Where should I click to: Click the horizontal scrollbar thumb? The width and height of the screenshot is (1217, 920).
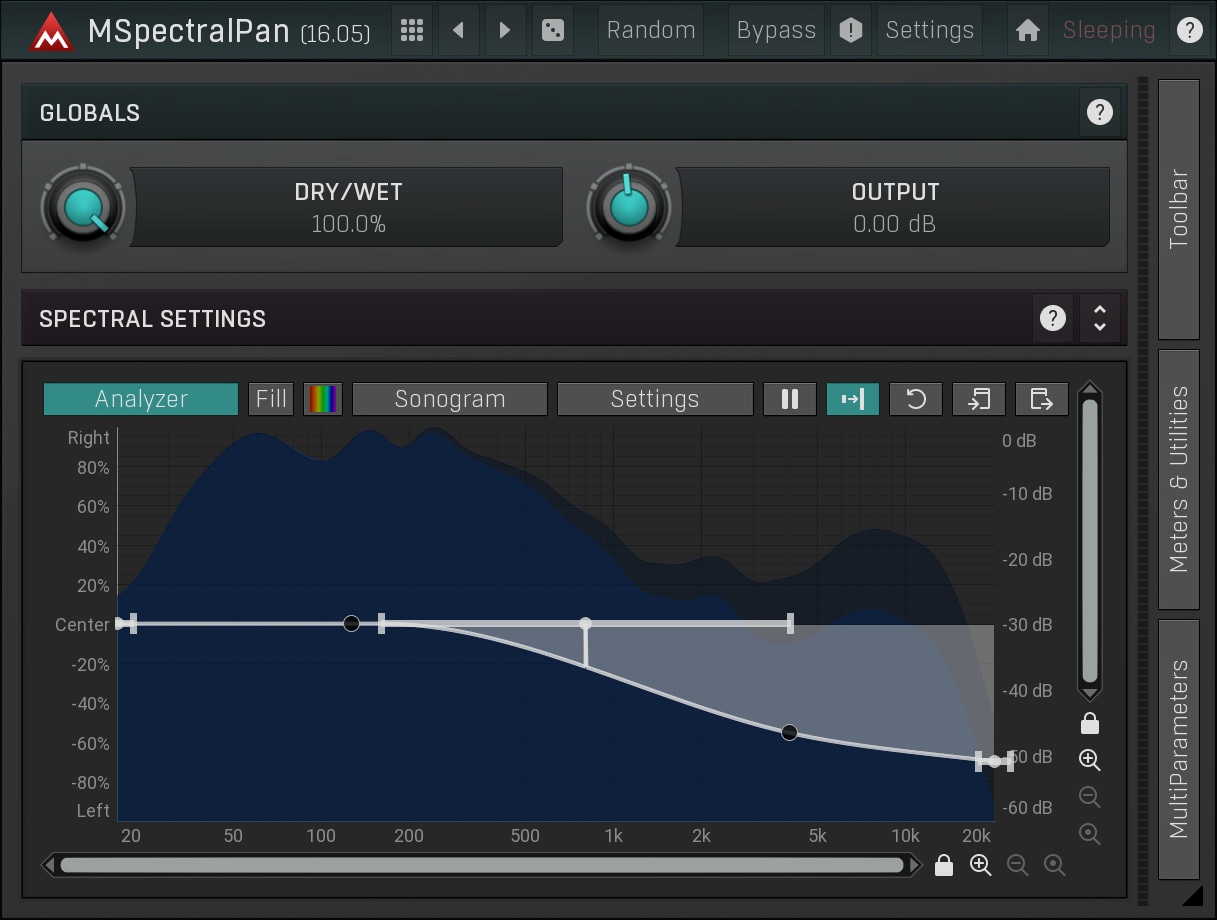pyautogui.click(x=481, y=865)
